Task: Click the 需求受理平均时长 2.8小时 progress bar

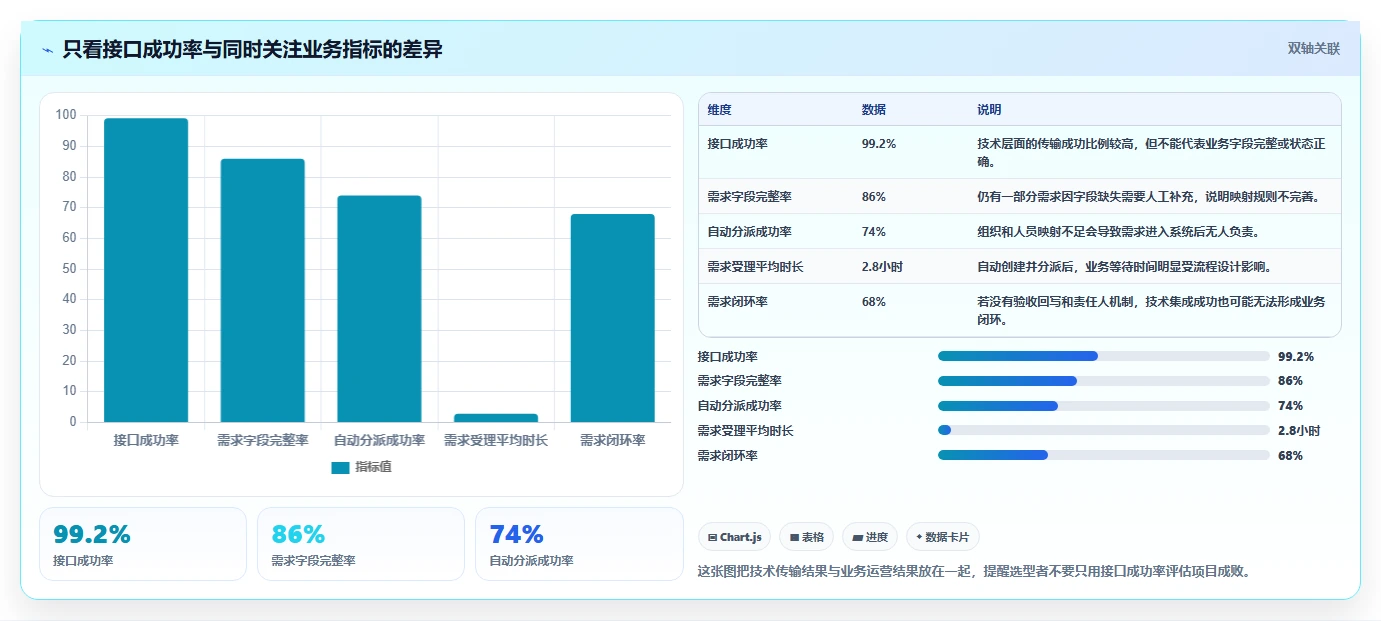Action: [x=1103, y=431]
